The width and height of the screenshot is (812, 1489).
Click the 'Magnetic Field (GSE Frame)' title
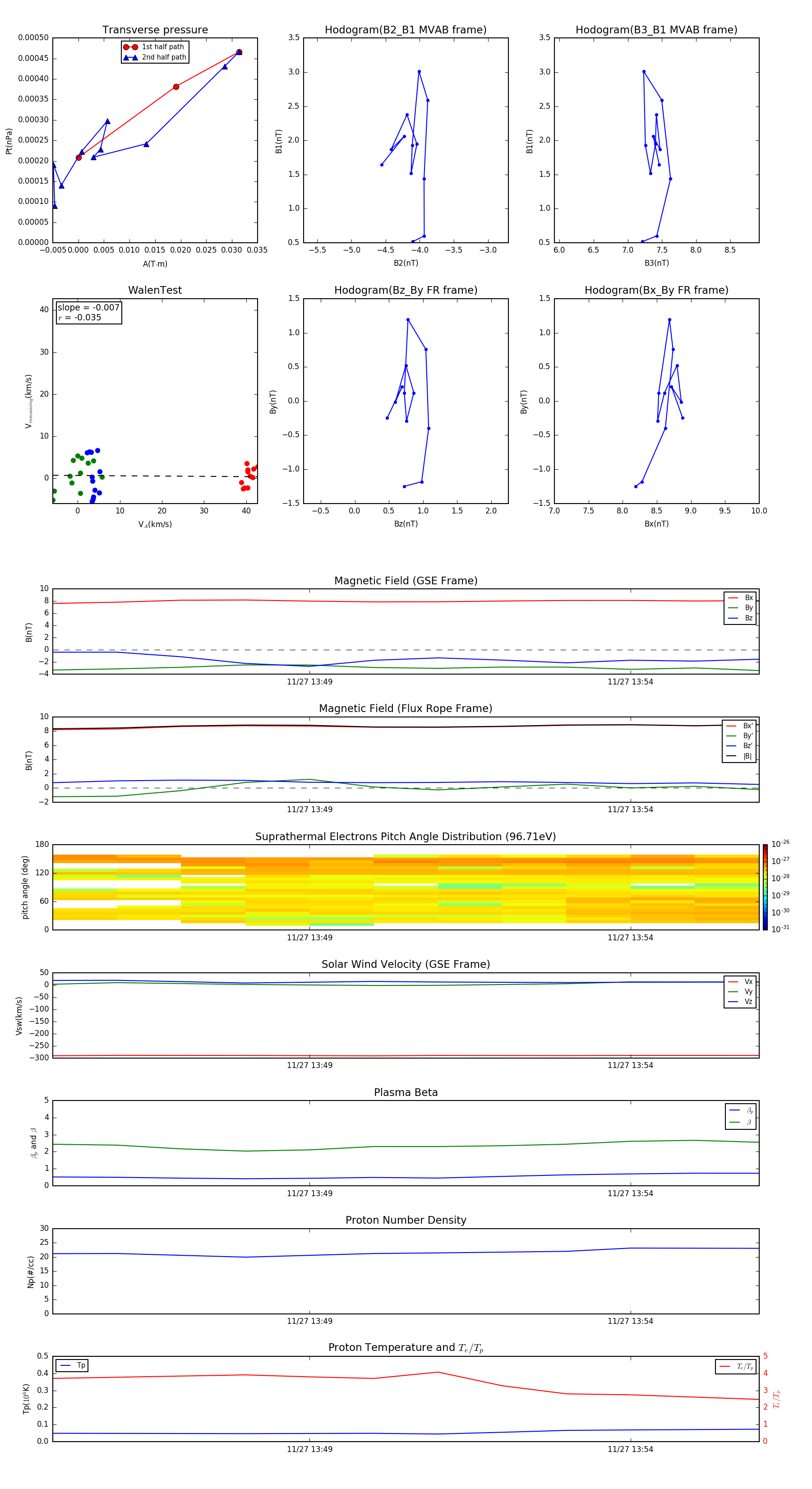[406, 581]
